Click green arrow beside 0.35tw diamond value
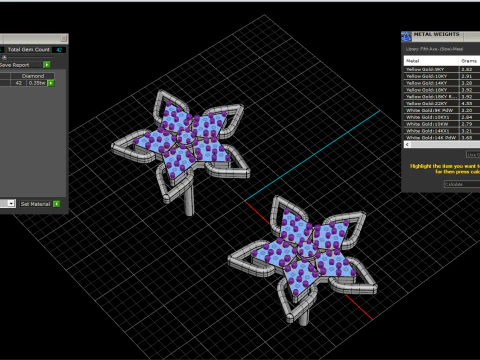The image size is (480, 360). (x=51, y=83)
